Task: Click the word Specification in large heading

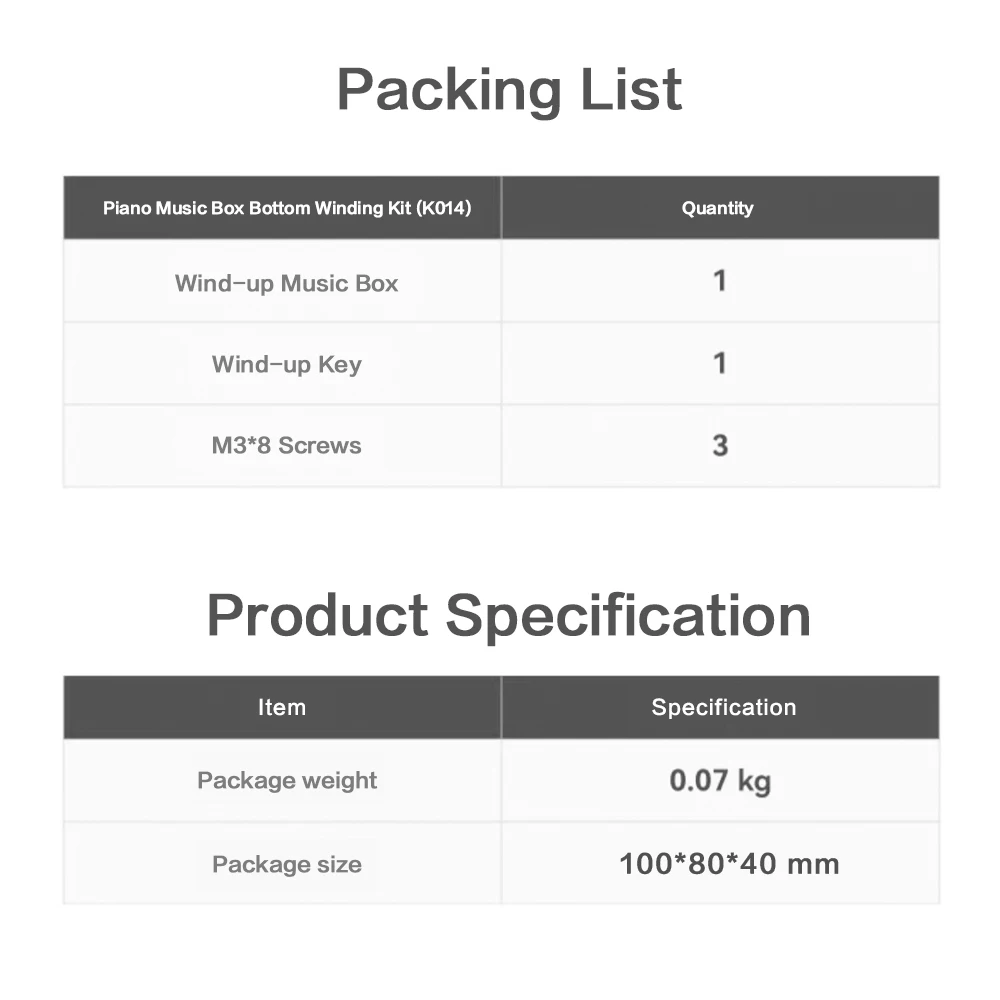Action: 628,616
